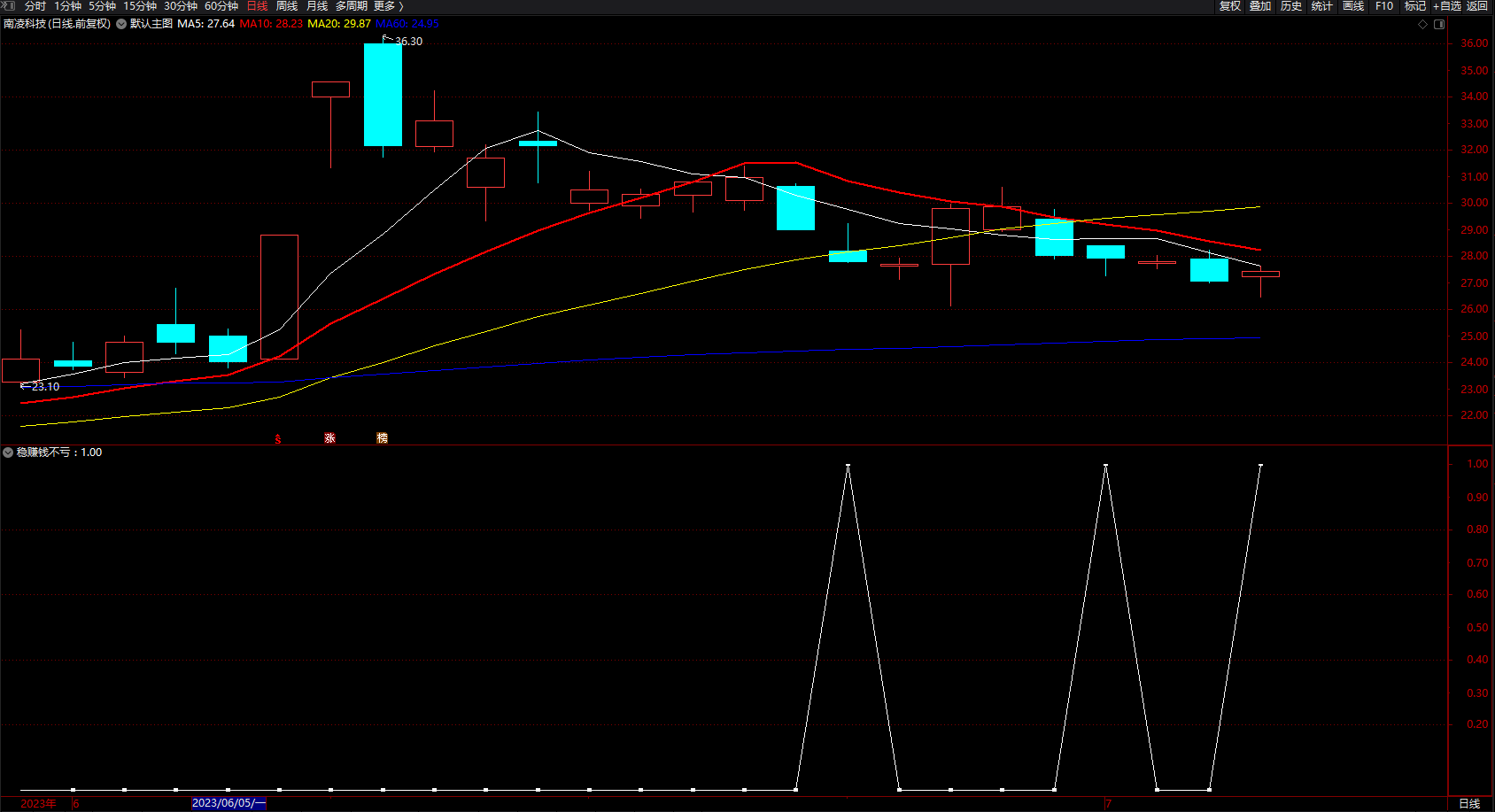The image size is (1495, 812).
Task: Expand the 更多 more periods menu
Action: [388, 6]
